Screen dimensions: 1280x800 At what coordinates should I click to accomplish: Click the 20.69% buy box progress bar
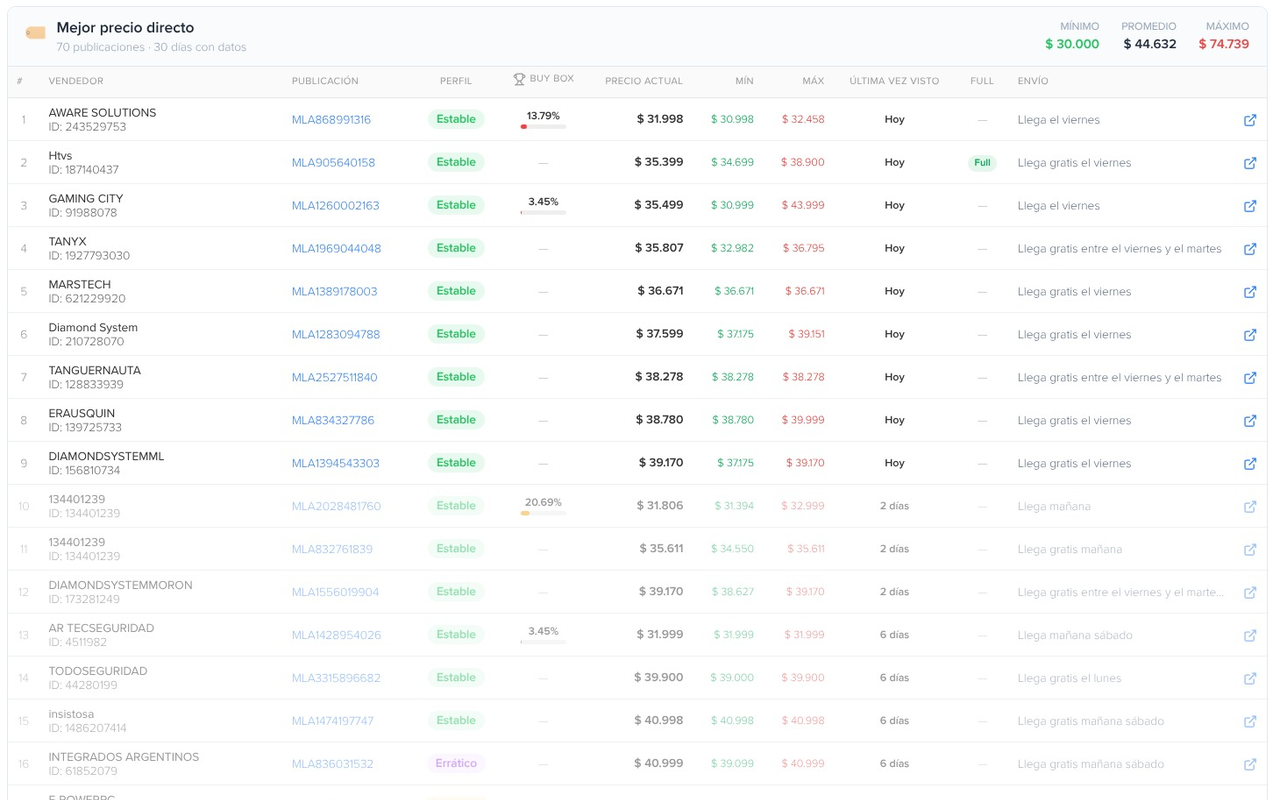coord(543,513)
